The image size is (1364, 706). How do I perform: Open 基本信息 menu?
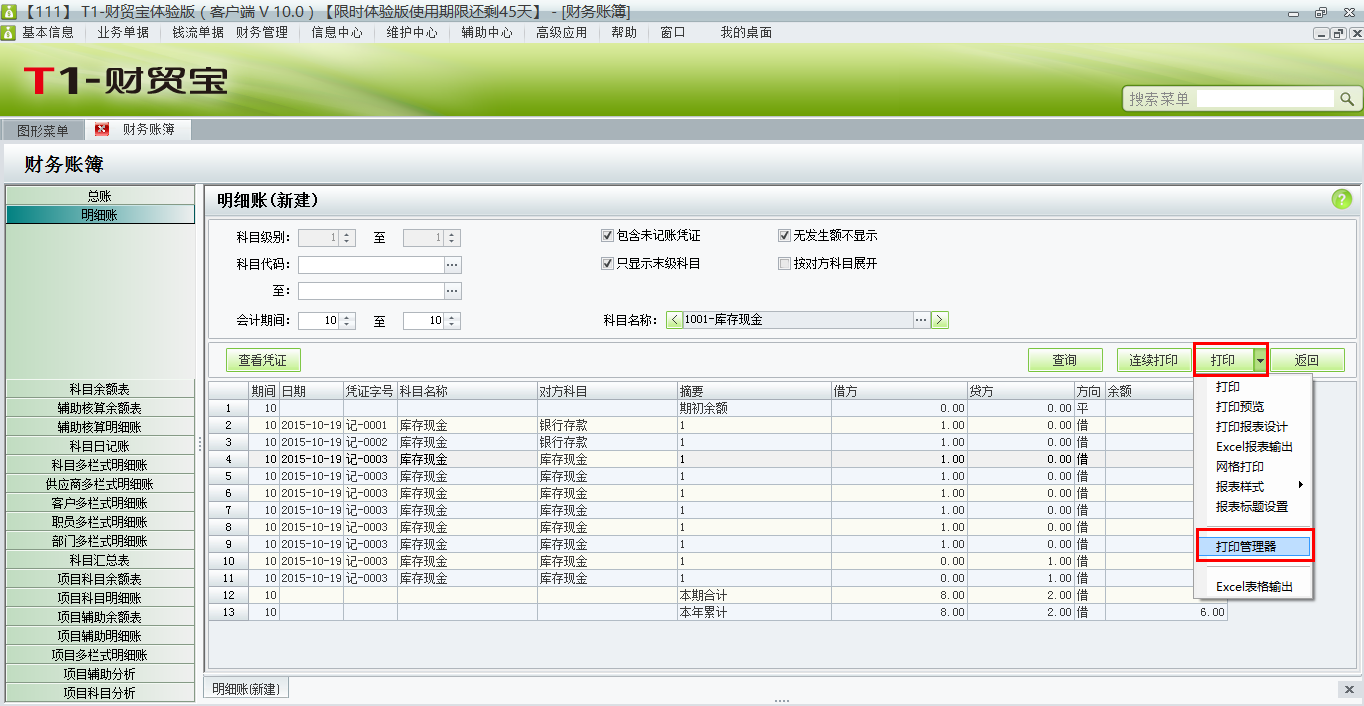(x=48, y=32)
